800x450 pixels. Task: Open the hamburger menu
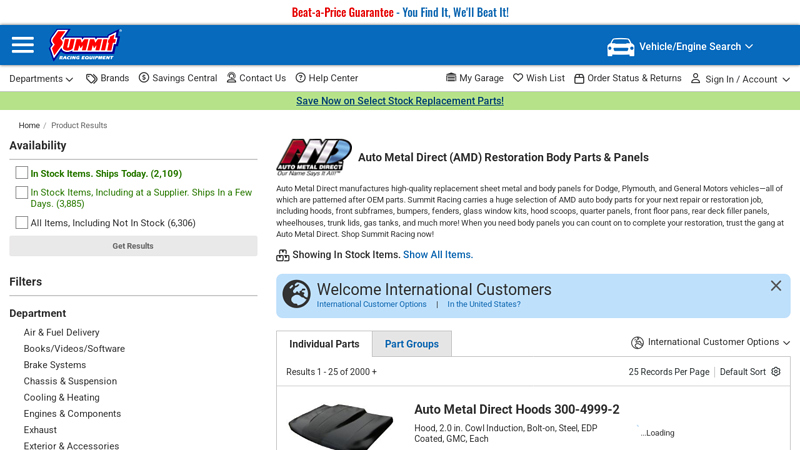click(x=23, y=45)
